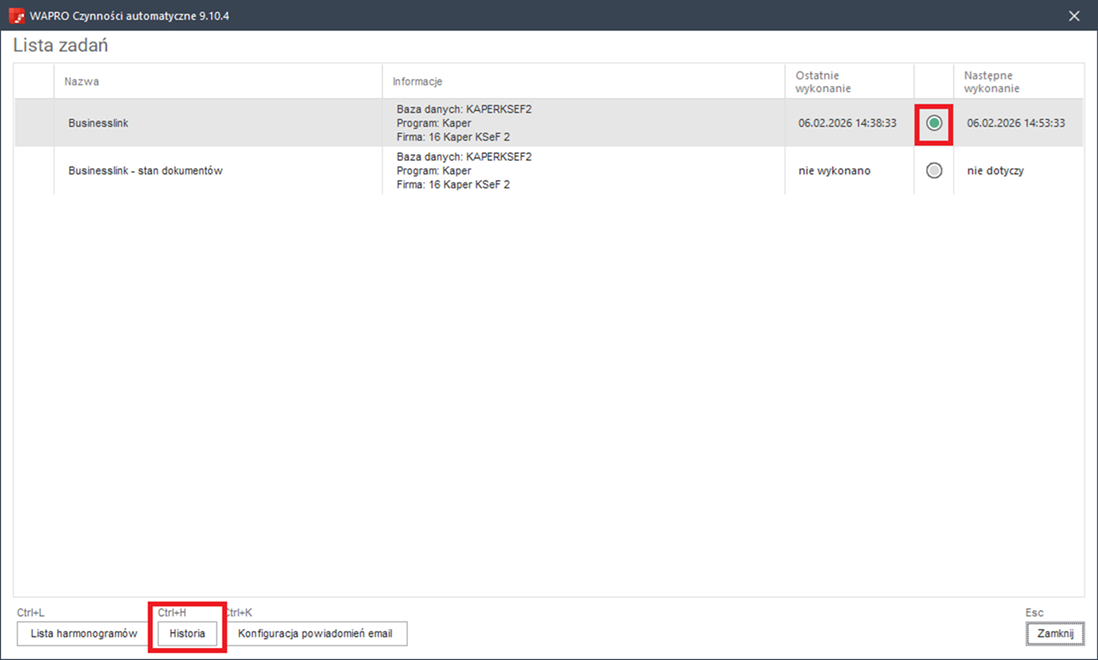This screenshot has height=660, width=1098.
Task: Close the window with the title bar X
Action: [1075, 16]
